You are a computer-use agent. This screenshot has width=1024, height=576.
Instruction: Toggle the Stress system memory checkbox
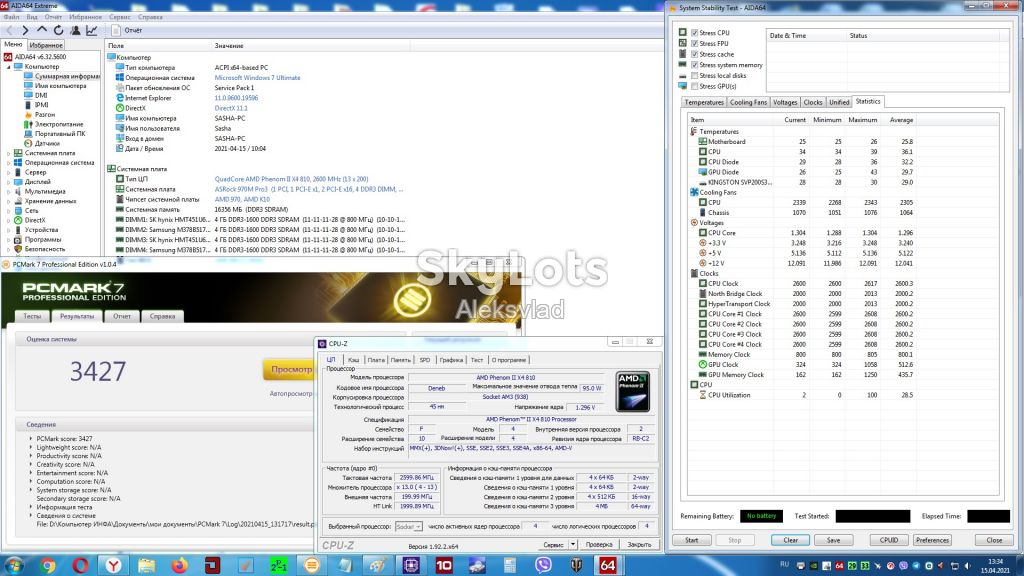tap(695, 65)
